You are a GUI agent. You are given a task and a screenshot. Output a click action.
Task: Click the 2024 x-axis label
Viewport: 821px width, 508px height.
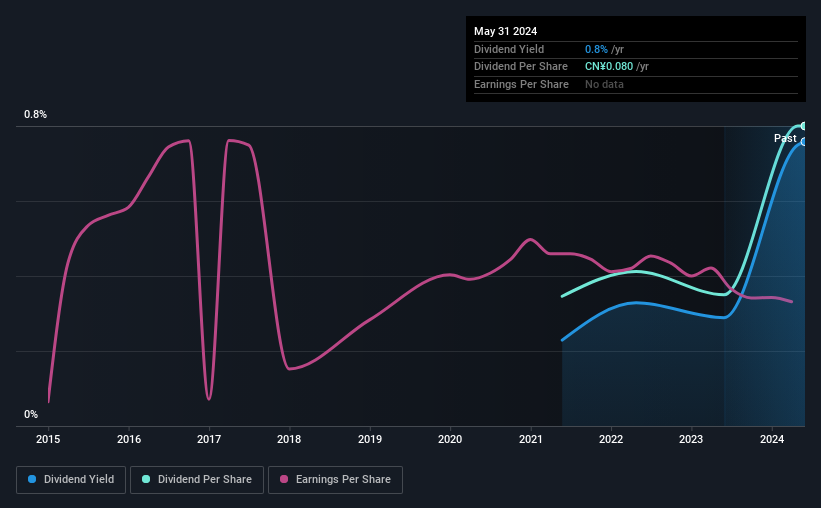click(772, 439)
